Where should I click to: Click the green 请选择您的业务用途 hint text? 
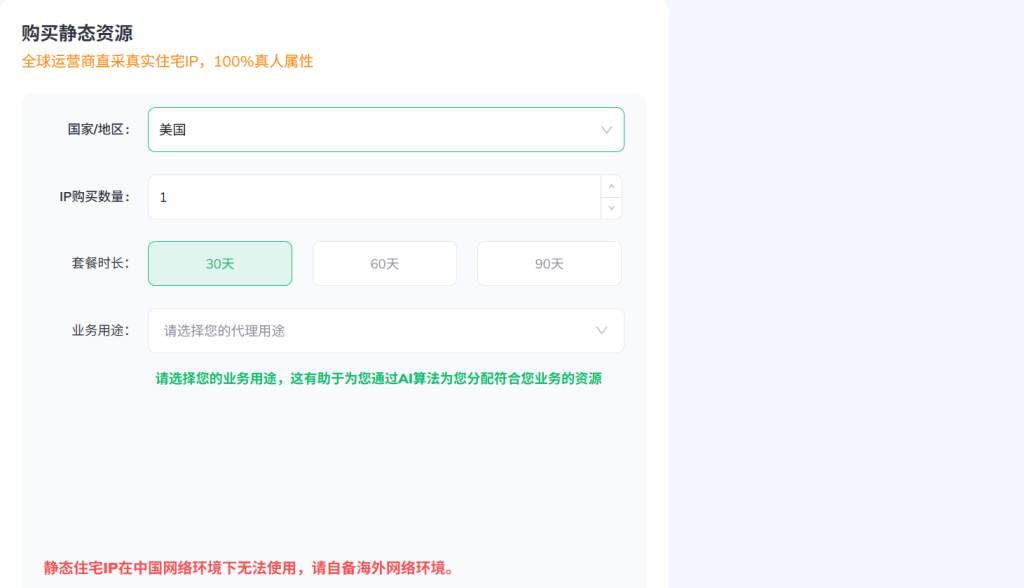point(378,379)
